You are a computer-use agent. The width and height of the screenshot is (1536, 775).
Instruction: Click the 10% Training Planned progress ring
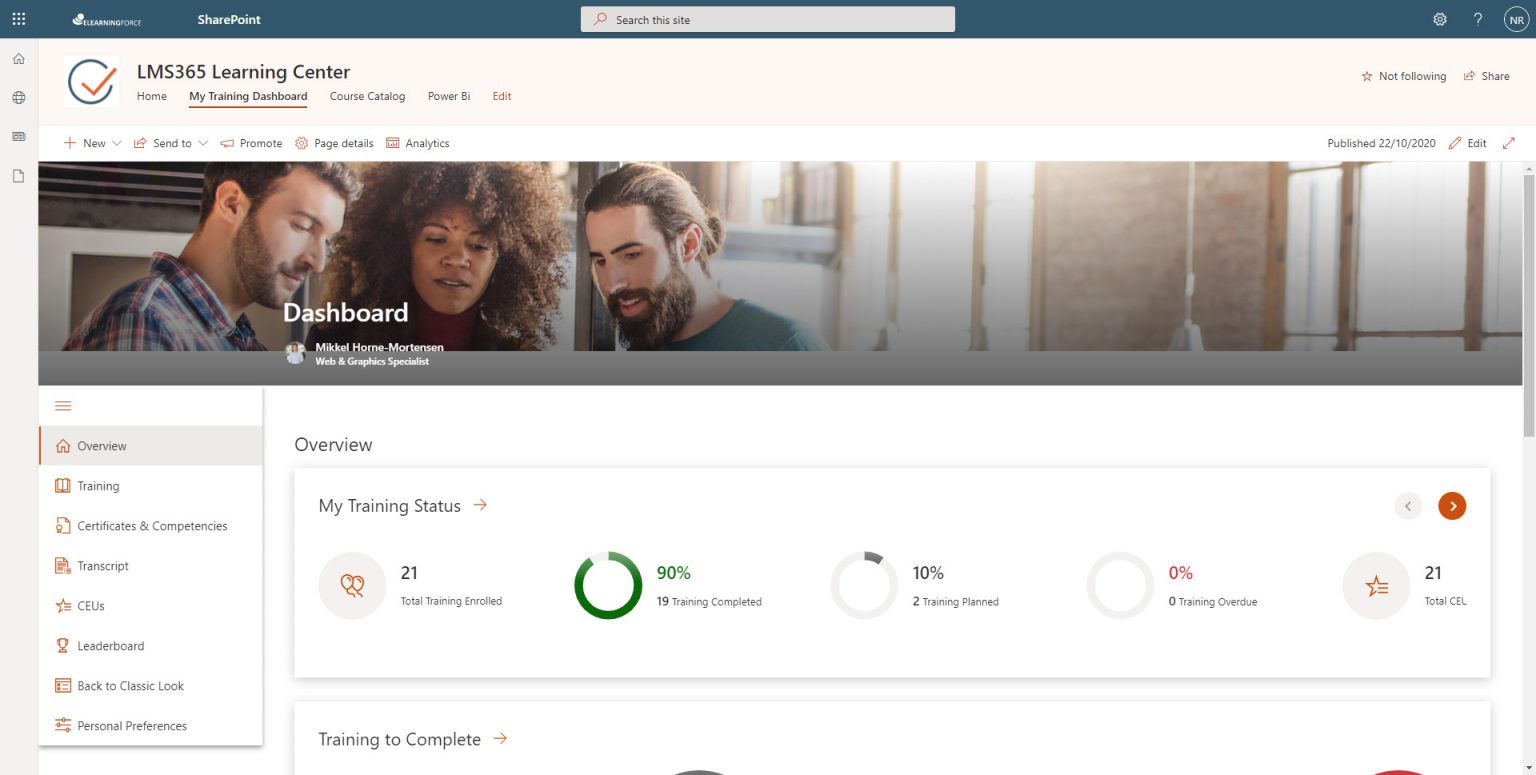[x=864, y=586]
